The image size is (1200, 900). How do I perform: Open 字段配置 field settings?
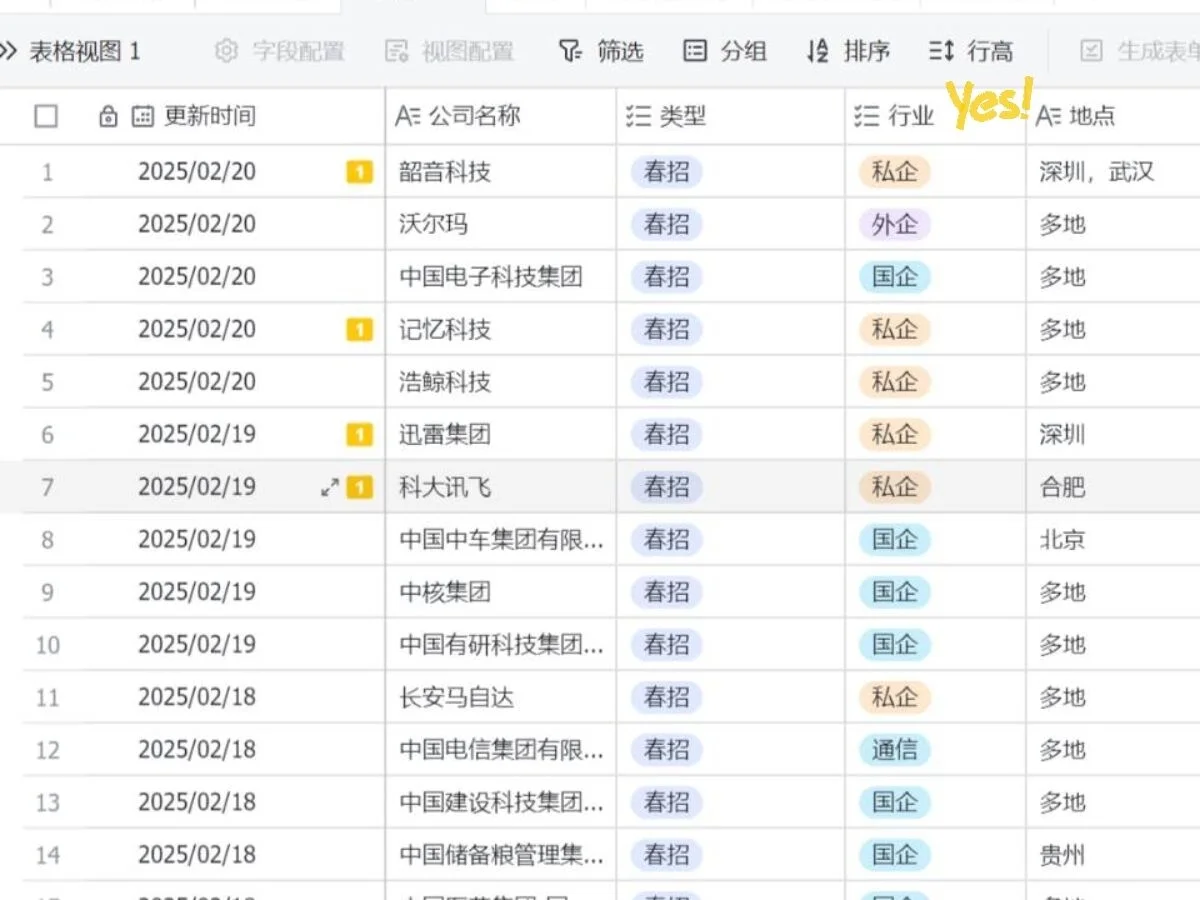coord(280,51)
